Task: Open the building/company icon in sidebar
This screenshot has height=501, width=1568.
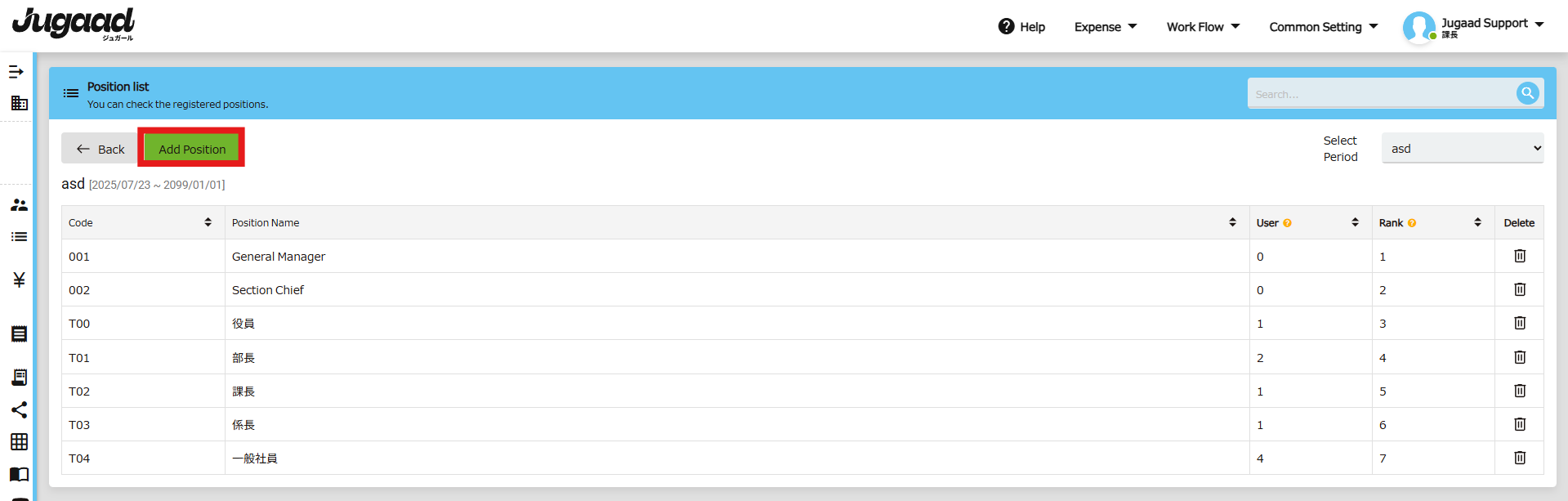Action: tap(19, 103)
